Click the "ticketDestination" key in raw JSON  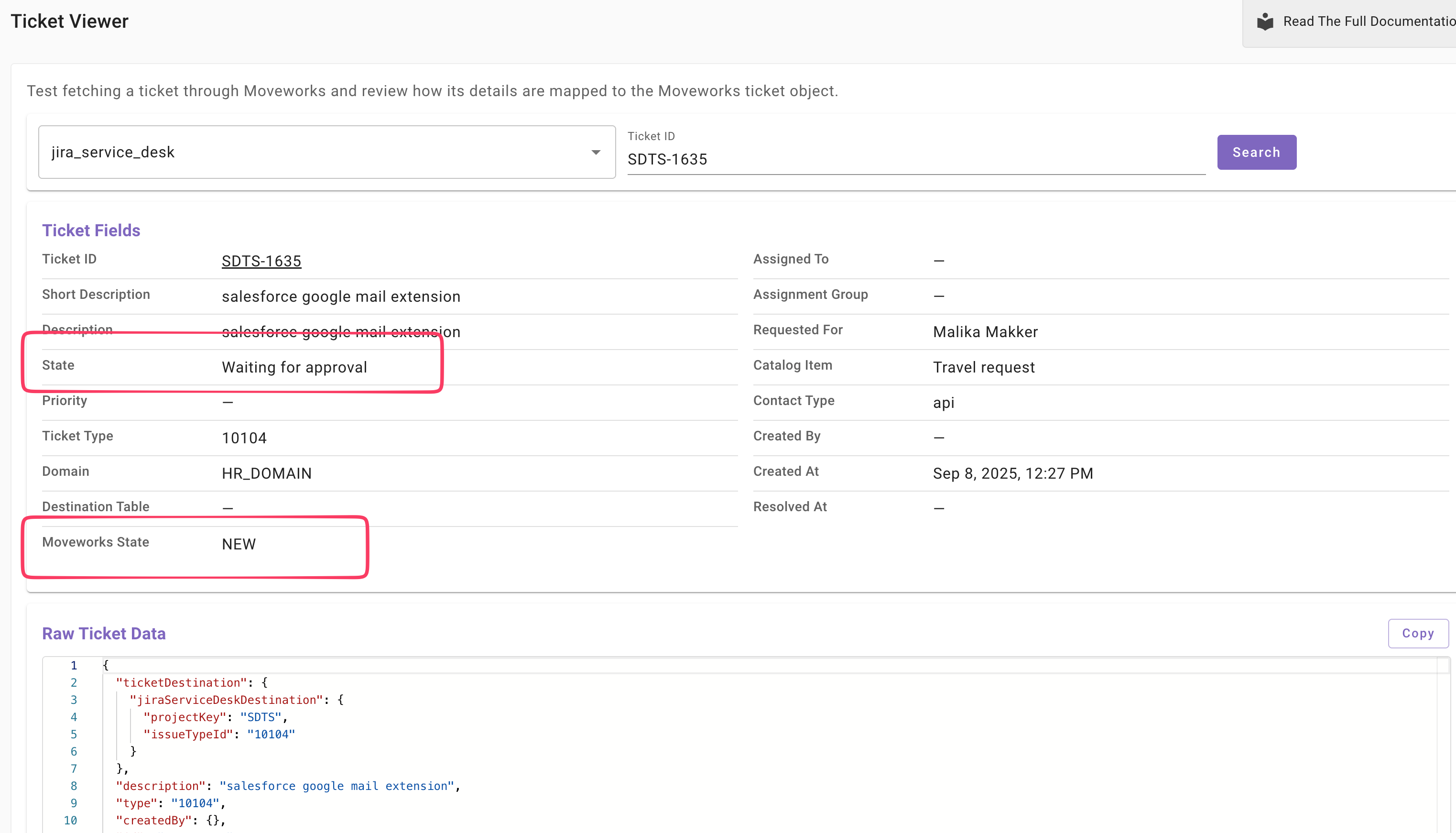click(181, 682)
